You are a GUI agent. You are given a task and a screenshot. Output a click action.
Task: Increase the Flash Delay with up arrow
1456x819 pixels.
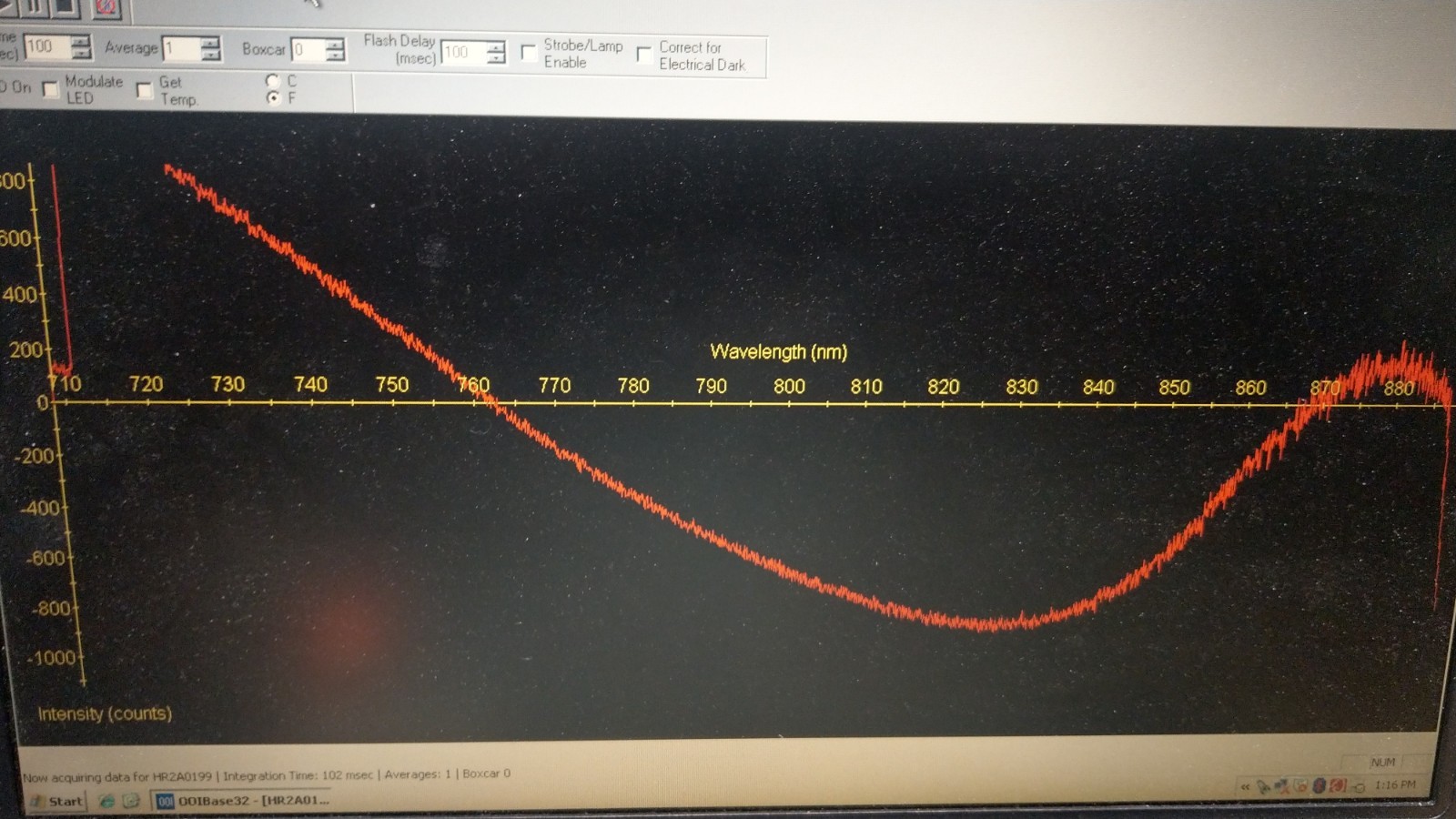[496, 46]
